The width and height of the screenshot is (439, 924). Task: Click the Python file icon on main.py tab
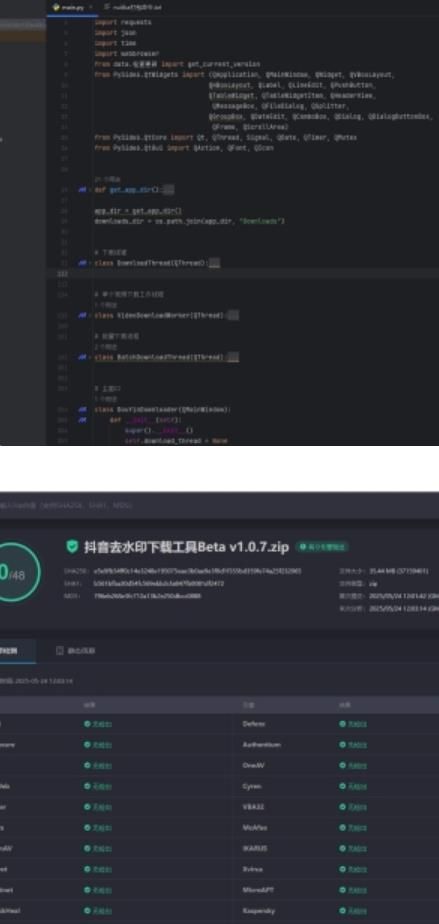(x=57, y=7)
